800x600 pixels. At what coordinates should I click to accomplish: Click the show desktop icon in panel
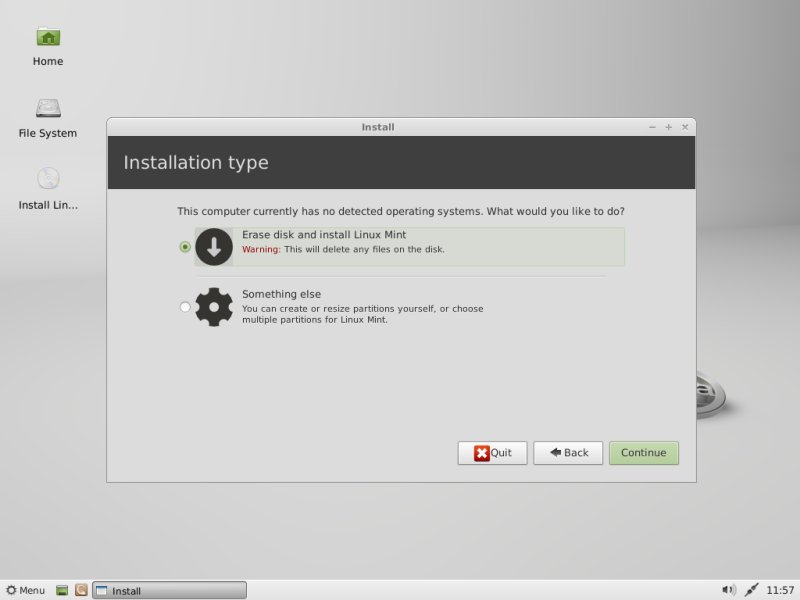point(62,590)
